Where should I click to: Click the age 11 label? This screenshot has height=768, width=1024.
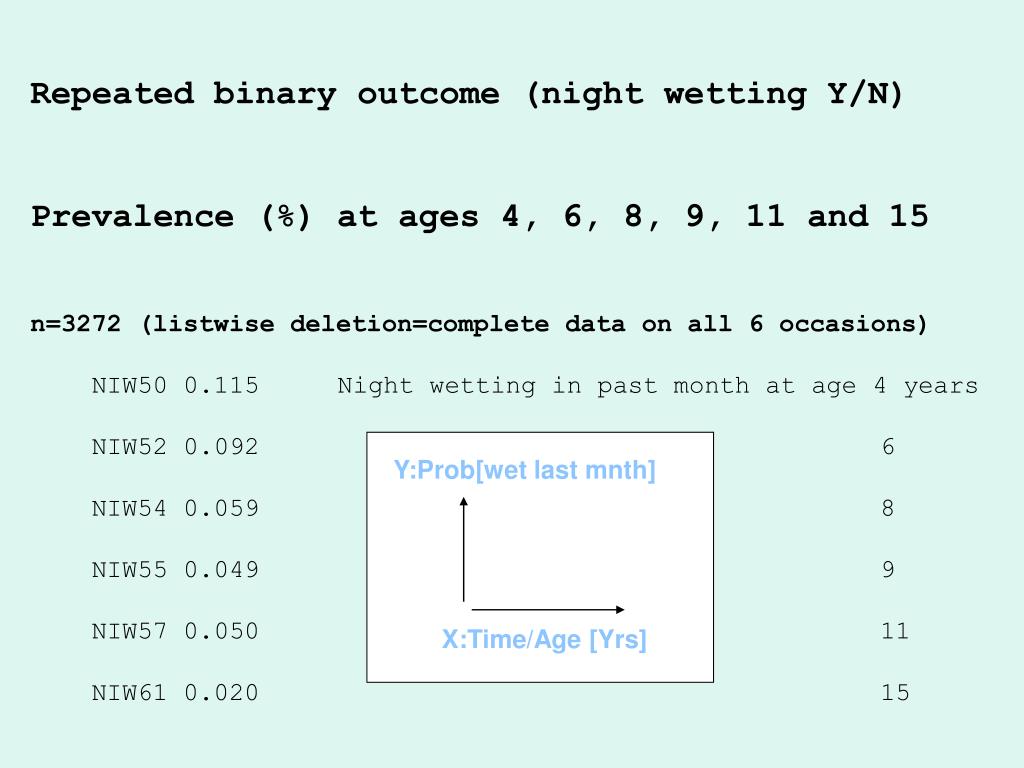895,632
